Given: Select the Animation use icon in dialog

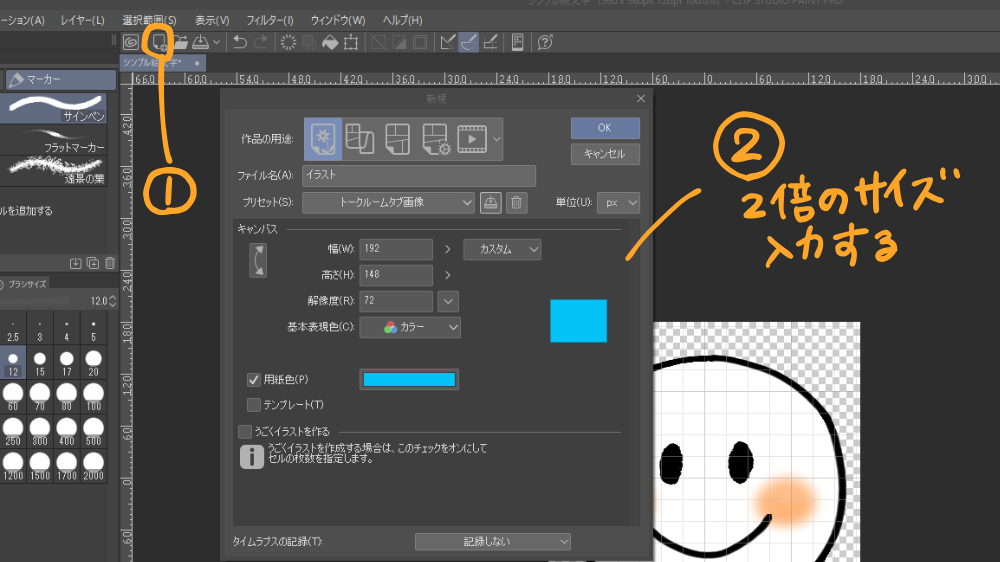Looking at the screenshot, I should [x=472, y=138].
